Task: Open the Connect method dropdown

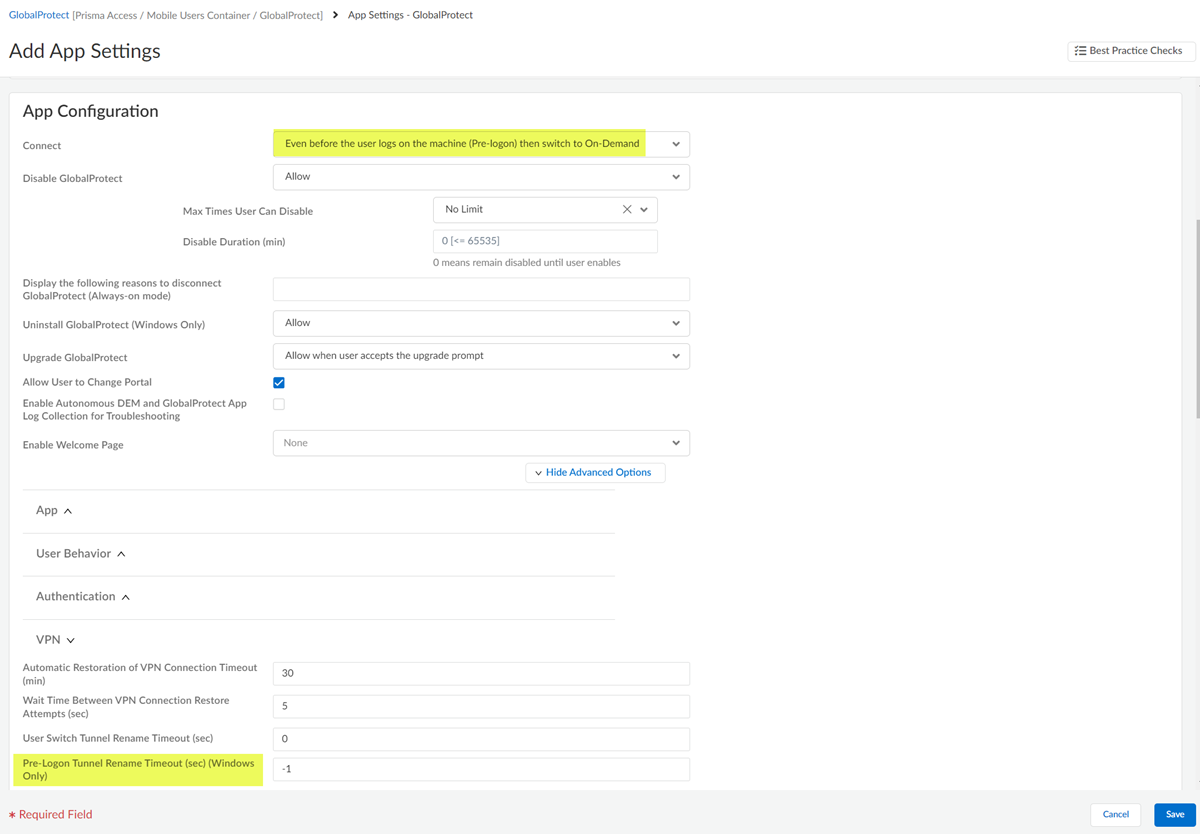Action: pyautogui.click(x=481, y=144)
